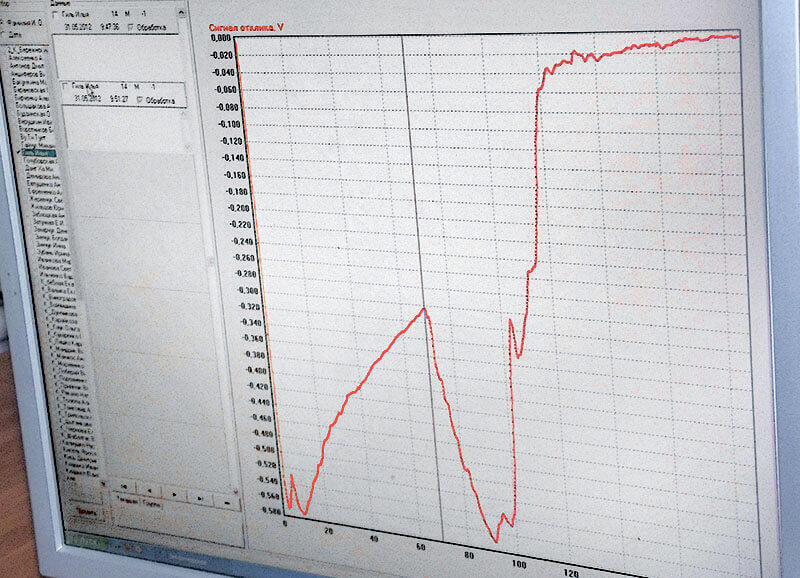Image resolution: width=800 pixels, height=578 pixels.
Task: Click the '100' x-axis label
Action: point(518,564)
